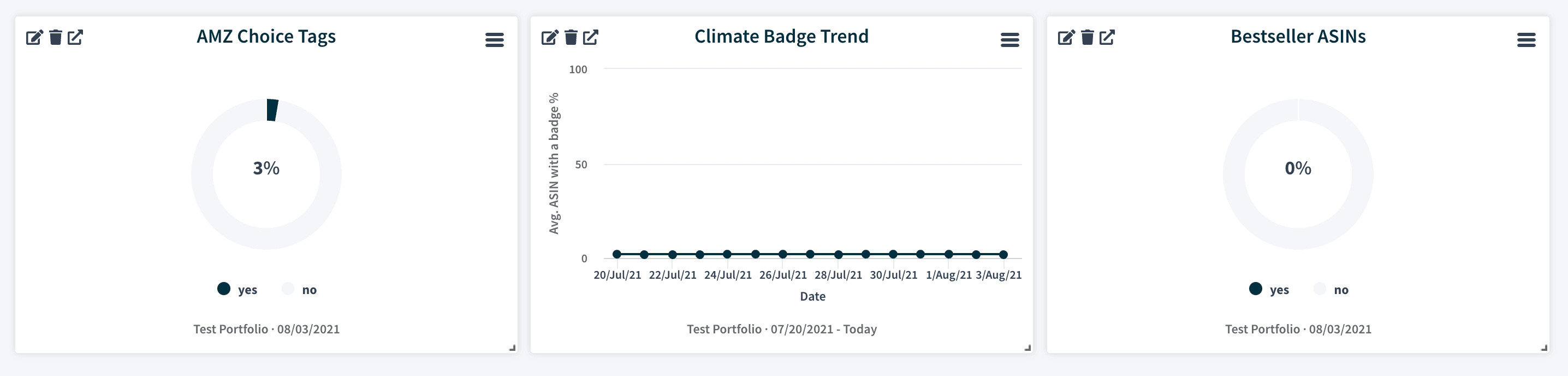The width and height of the screenshot is (1568, 376).
Task: Open Bestseller ASINs in external view
Action: (x=1108, y=38)
